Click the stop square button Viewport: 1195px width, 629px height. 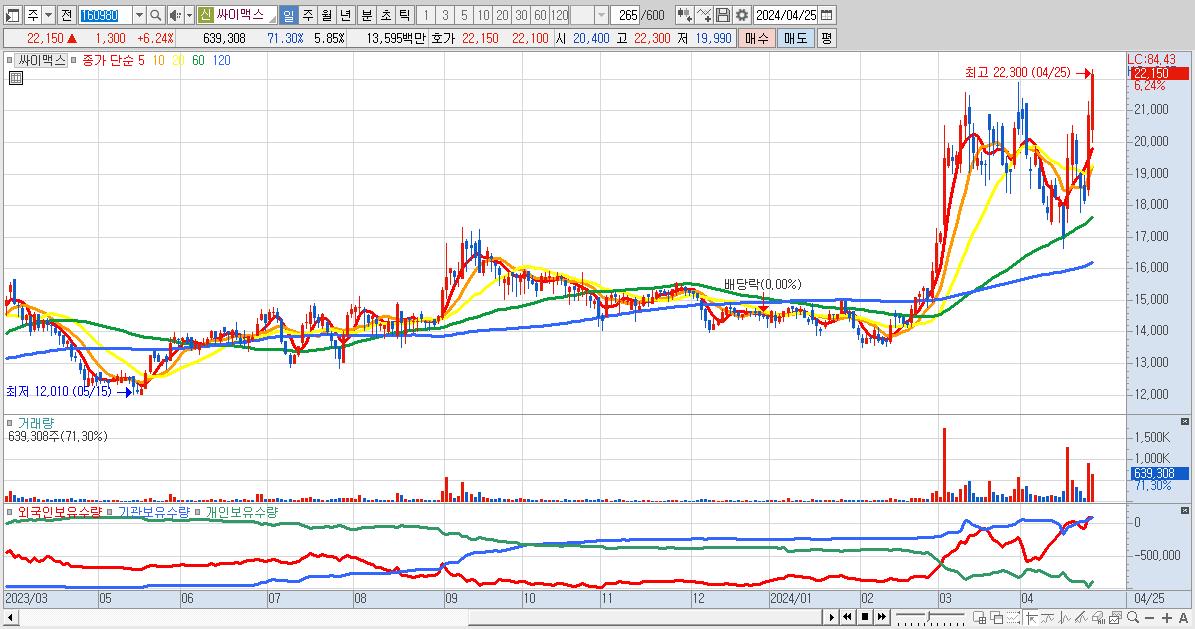tap(865, 617)
